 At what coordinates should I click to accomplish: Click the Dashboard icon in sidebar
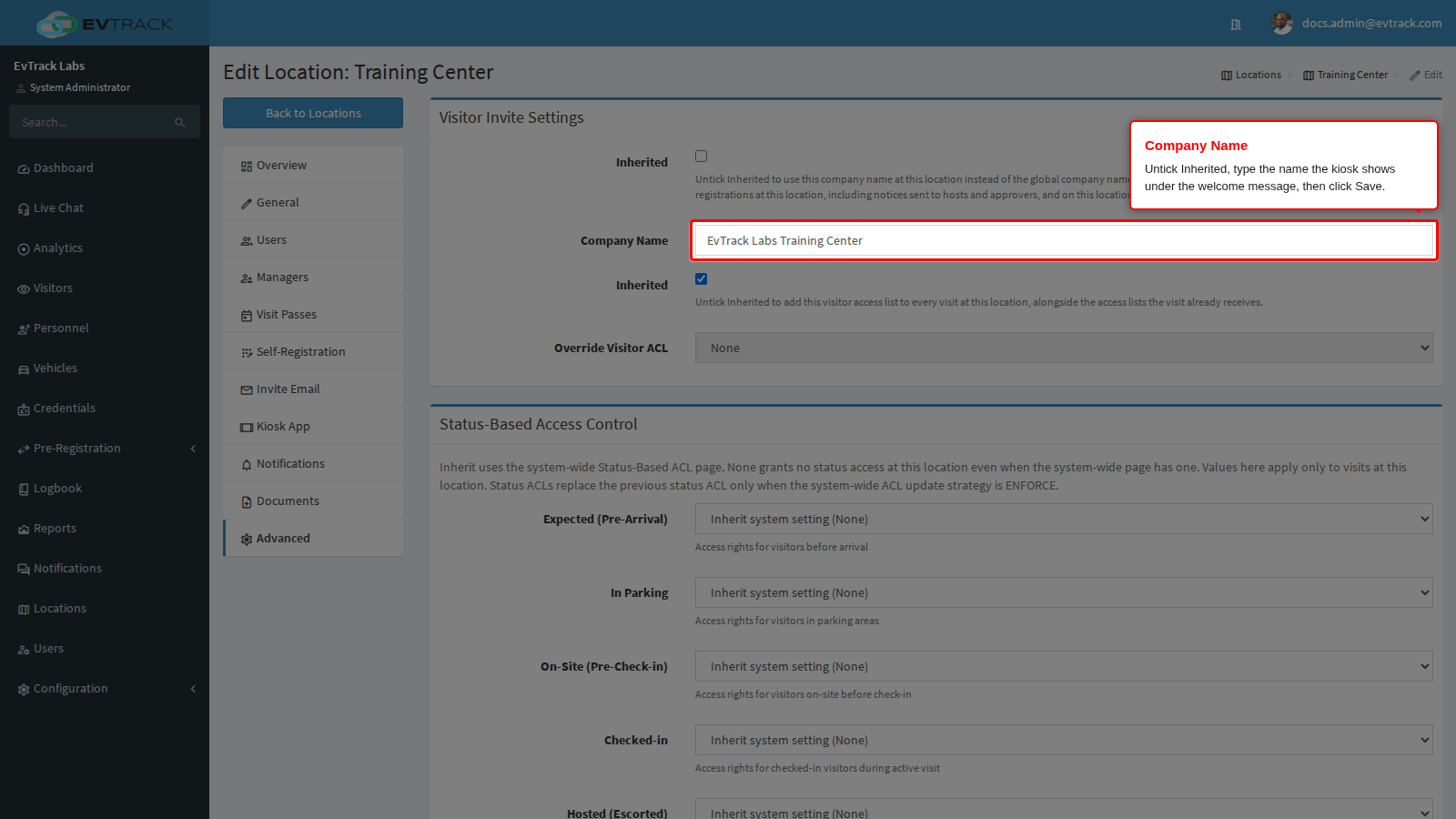24,169
